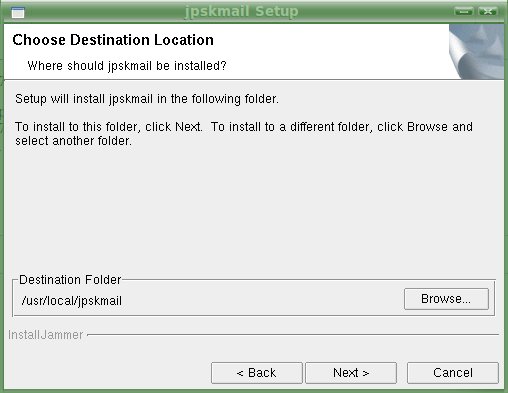Screen dimensions: 508x393
Task: Click the "select another folder." text line
Action: (73, 141)
